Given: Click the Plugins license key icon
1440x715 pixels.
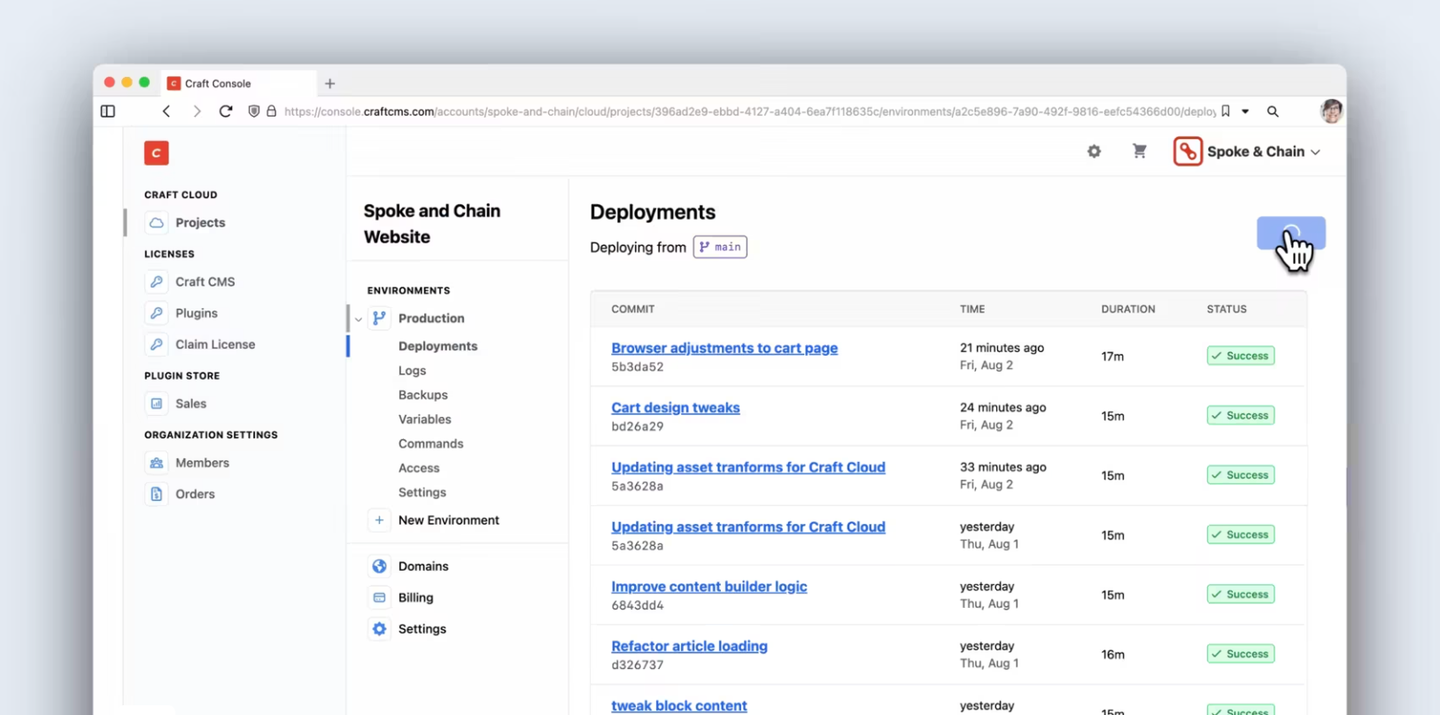Looking at the screenshot, I should coord(156,313).
